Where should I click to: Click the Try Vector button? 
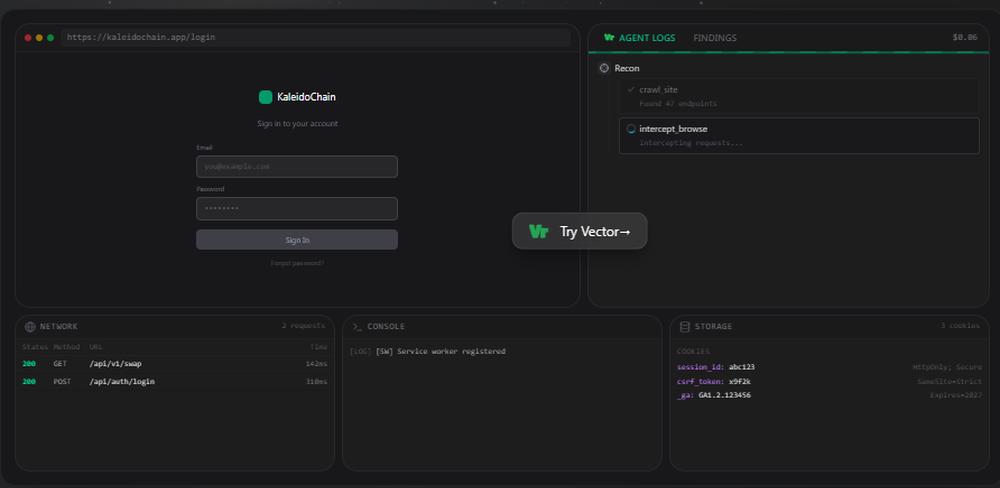[x=580, y=231]
